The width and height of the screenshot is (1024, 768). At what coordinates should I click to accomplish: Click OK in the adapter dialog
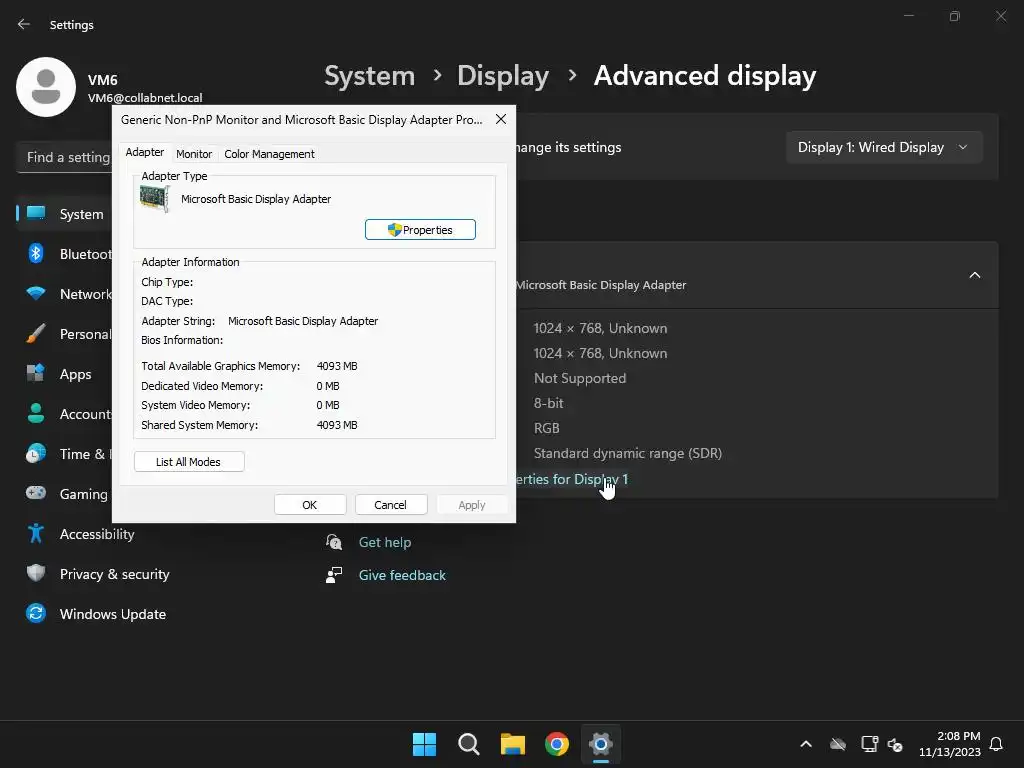point(310,505)
